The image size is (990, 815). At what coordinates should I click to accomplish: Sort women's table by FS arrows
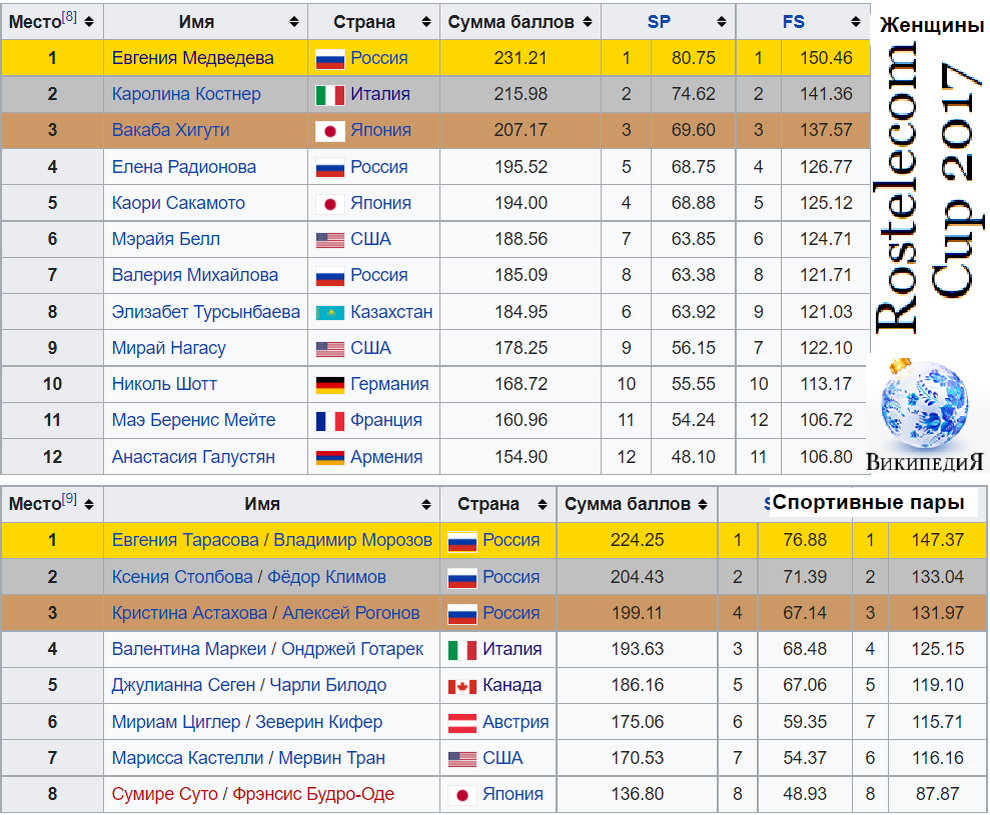(x=856, y=22)
